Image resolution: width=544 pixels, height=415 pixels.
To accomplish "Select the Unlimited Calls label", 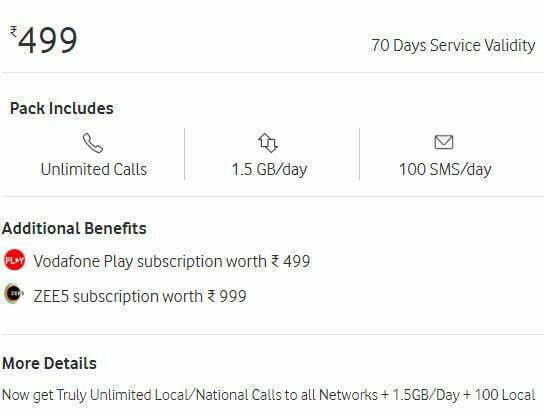I will tap(94, 169).
